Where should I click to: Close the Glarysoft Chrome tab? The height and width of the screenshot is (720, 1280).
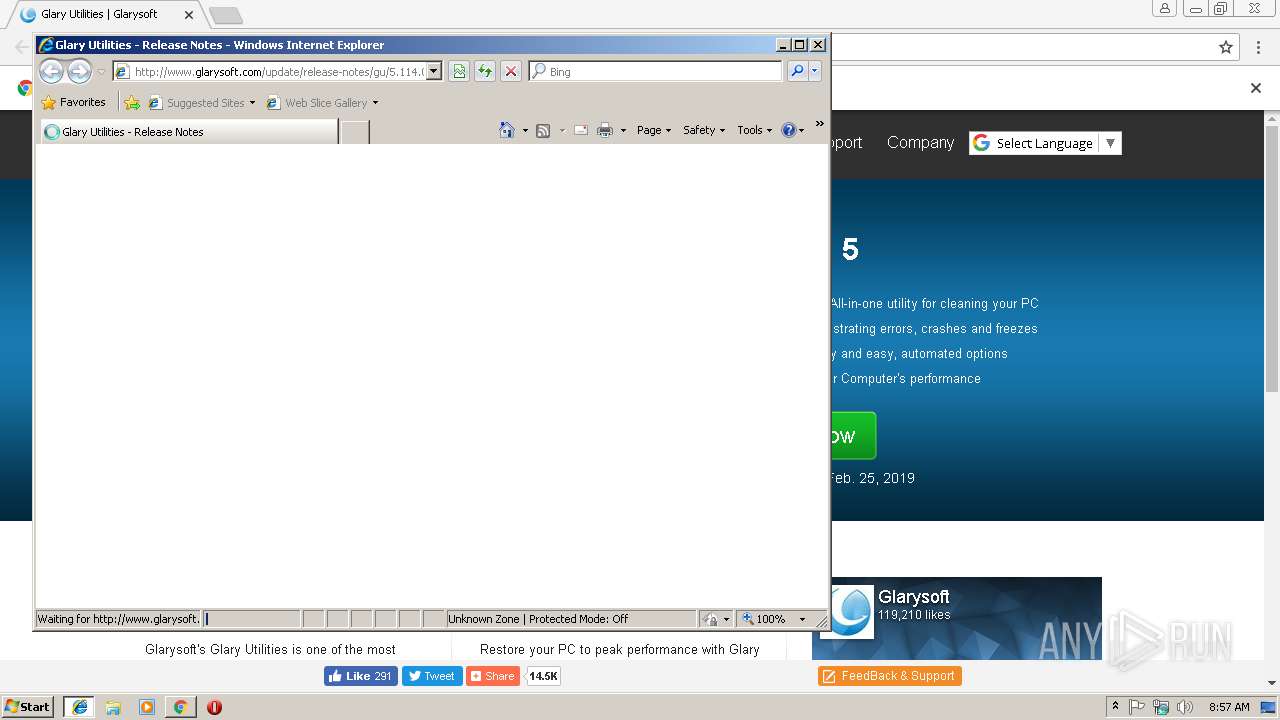(189, 15)
